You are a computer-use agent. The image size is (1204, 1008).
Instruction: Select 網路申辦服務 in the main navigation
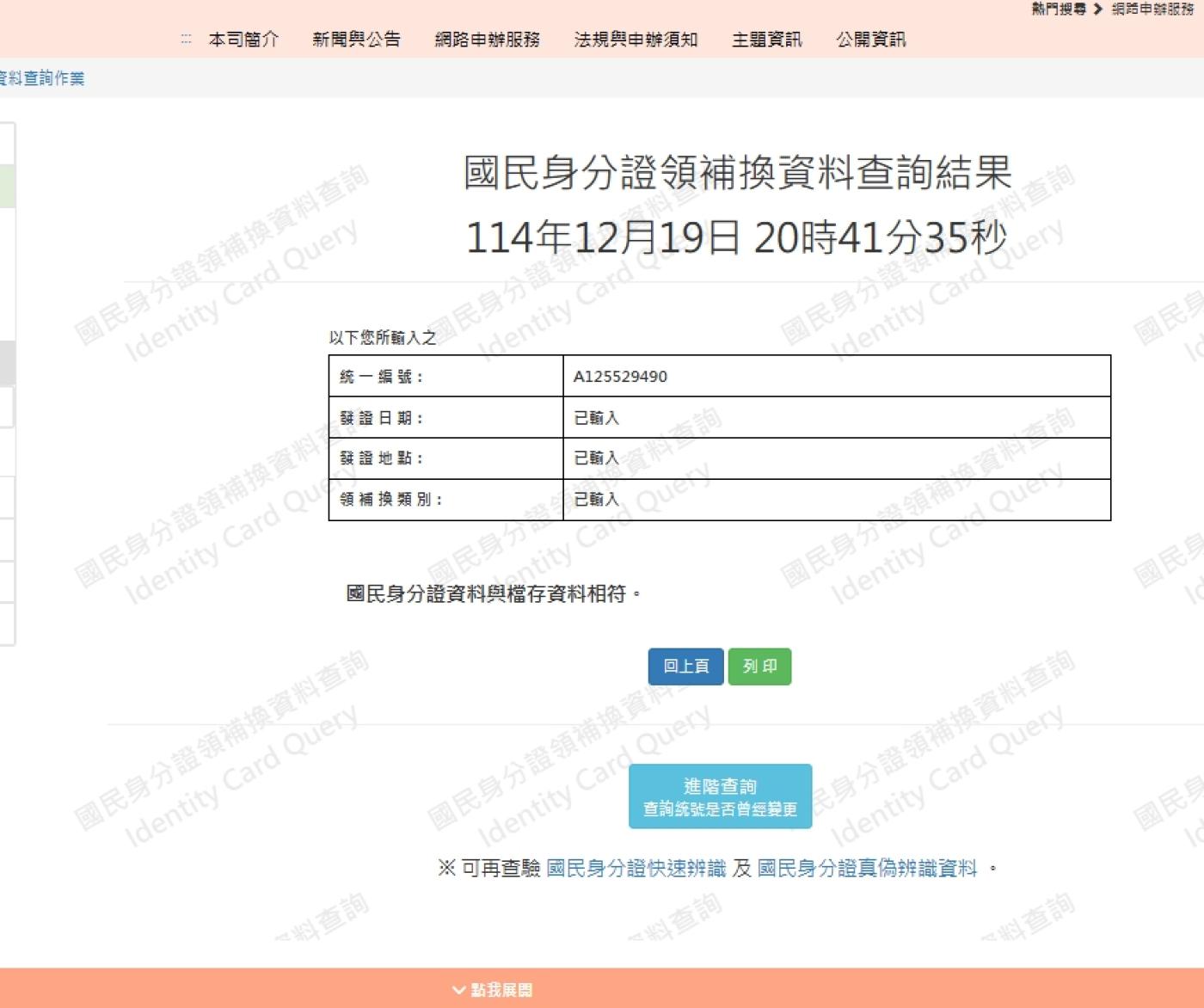coord(487,40)
